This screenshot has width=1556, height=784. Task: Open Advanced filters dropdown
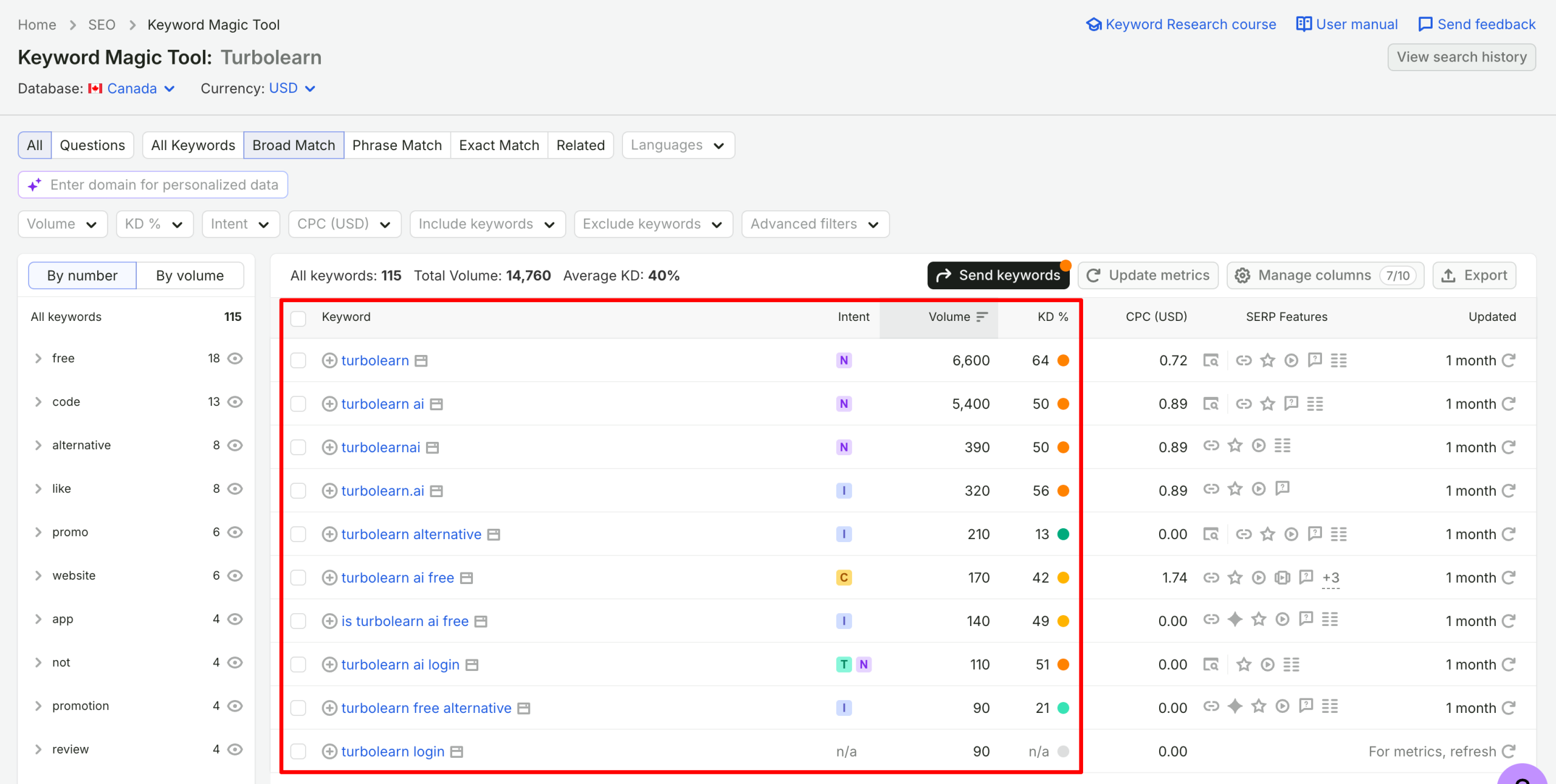coord(815,224)
